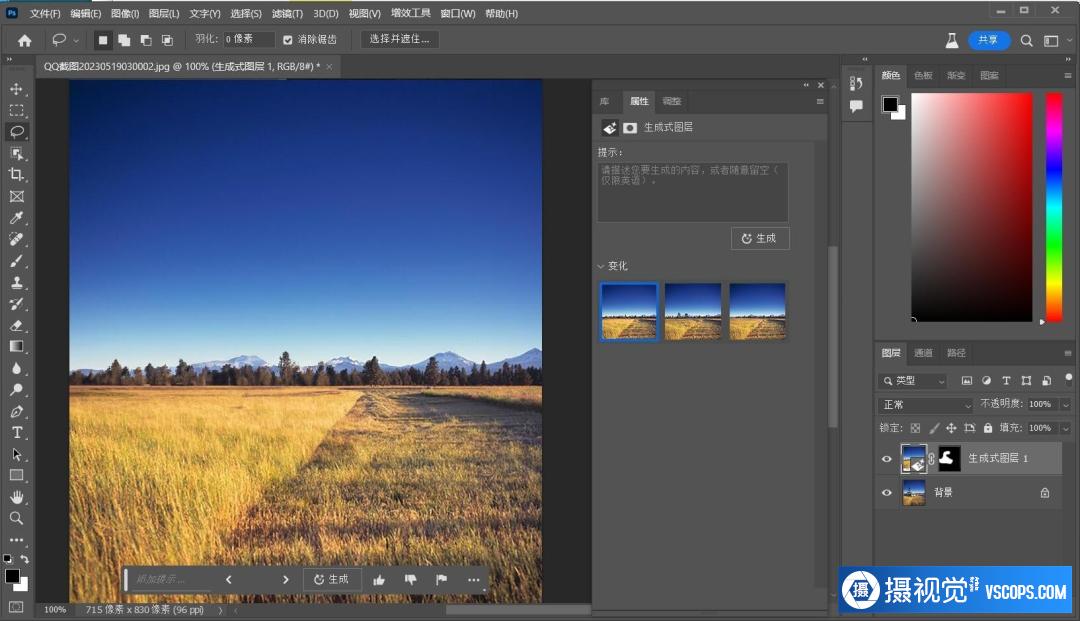
Task: Click the 共享 share button
Action: point(988,41)
